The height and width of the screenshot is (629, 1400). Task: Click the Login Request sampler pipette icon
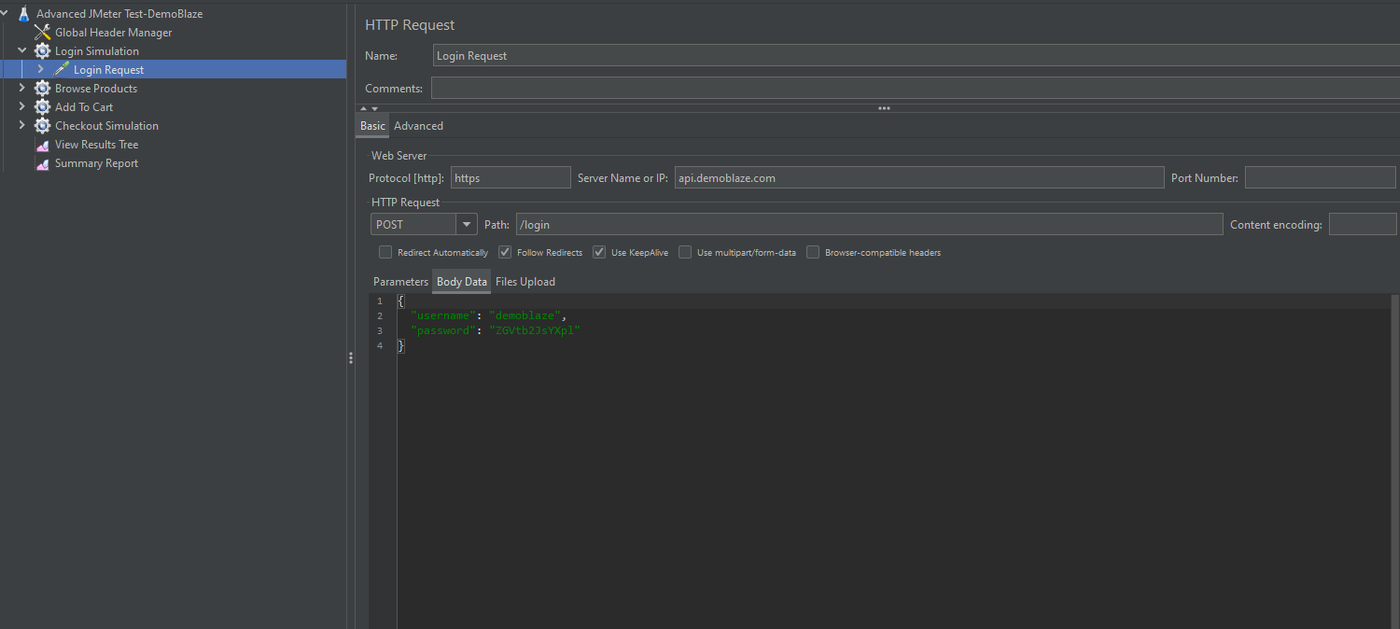61,70
